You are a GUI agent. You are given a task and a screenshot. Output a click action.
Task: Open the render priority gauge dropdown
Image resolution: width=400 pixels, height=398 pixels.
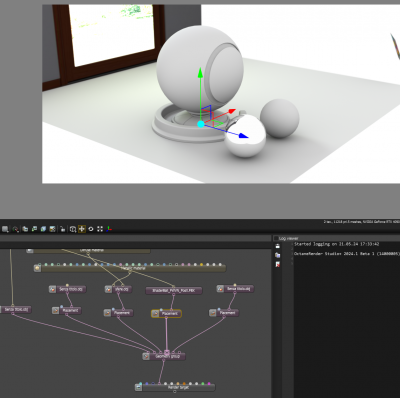pyautogui.click(x=15, y=229)
